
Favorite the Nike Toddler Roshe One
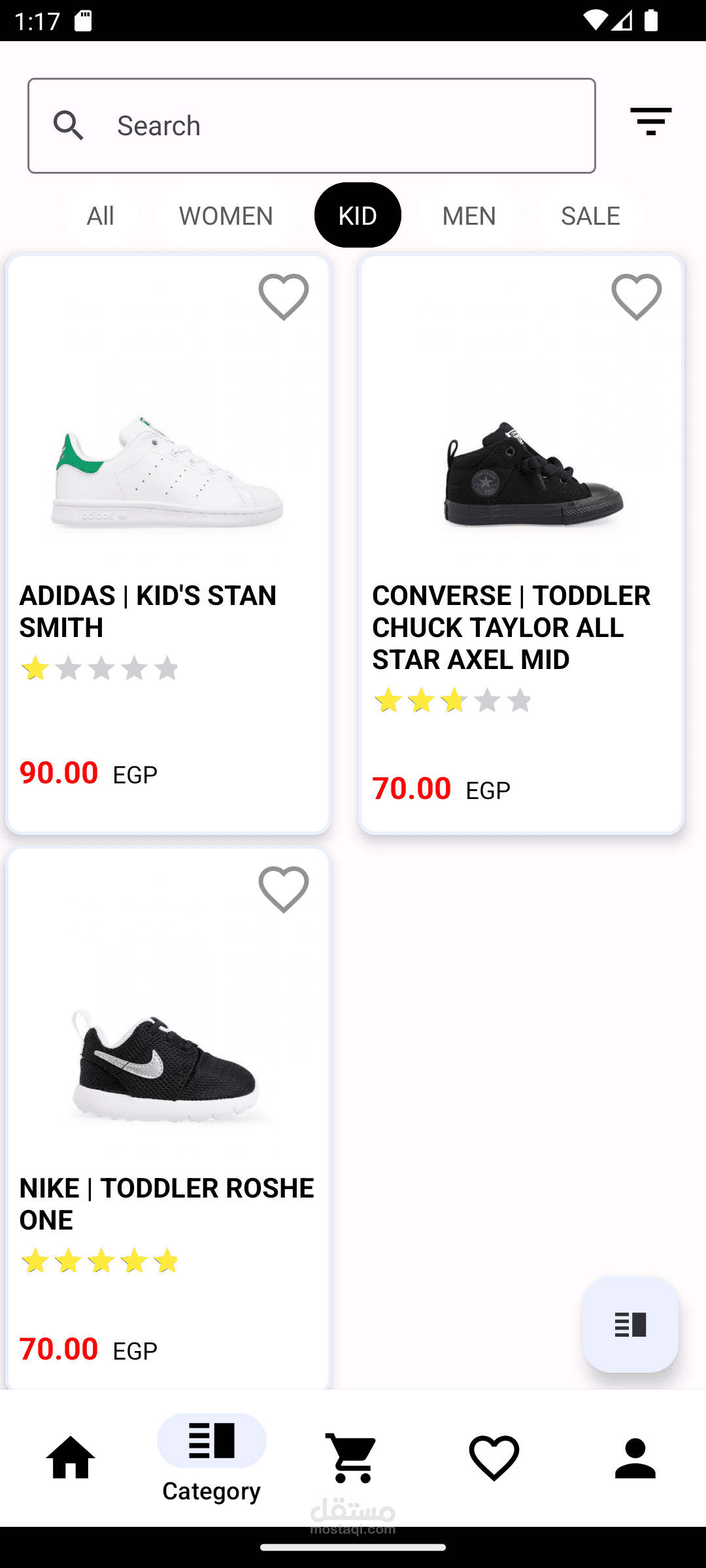[x=284, y=890]
